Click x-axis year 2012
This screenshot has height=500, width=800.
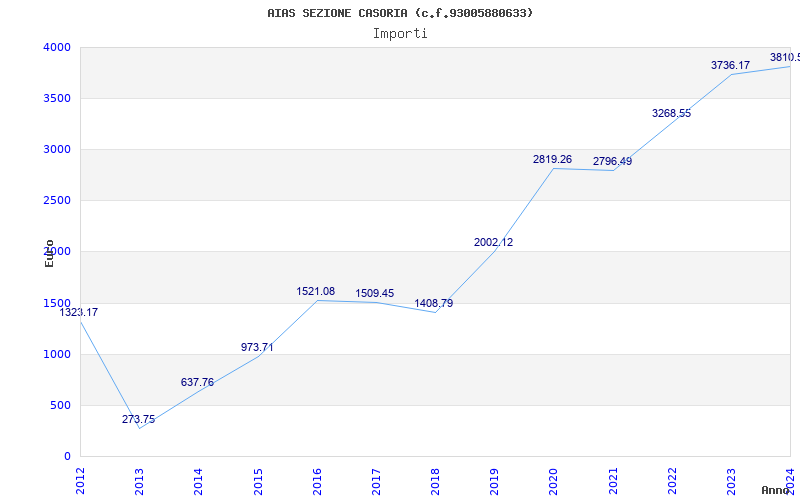[80, 481]
